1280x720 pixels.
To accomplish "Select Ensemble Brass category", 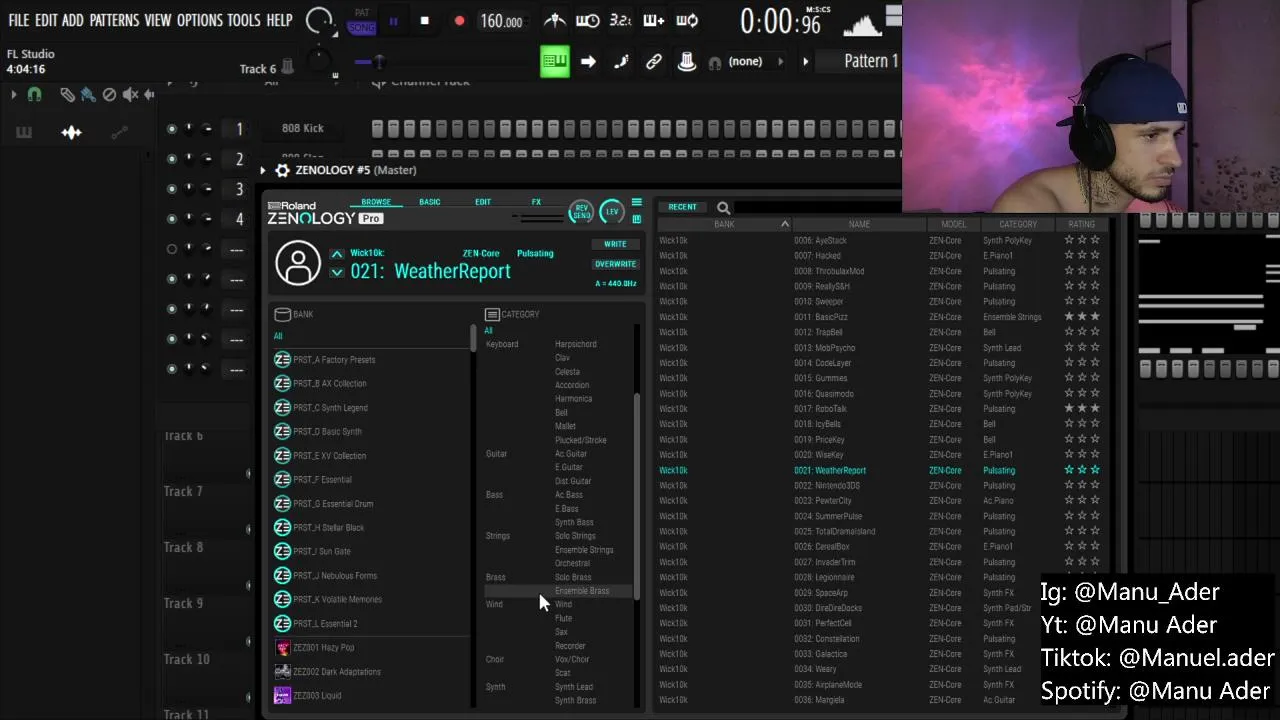I will pos(582,591).
